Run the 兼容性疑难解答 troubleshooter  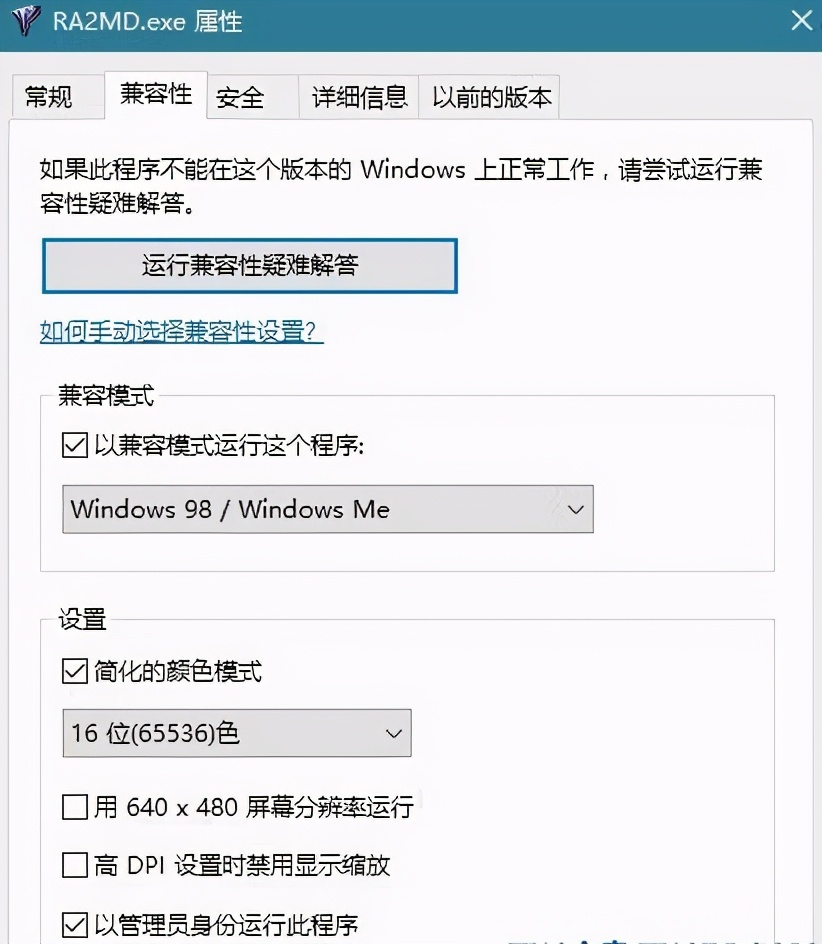pyautogui.click(x=249, y=265)
